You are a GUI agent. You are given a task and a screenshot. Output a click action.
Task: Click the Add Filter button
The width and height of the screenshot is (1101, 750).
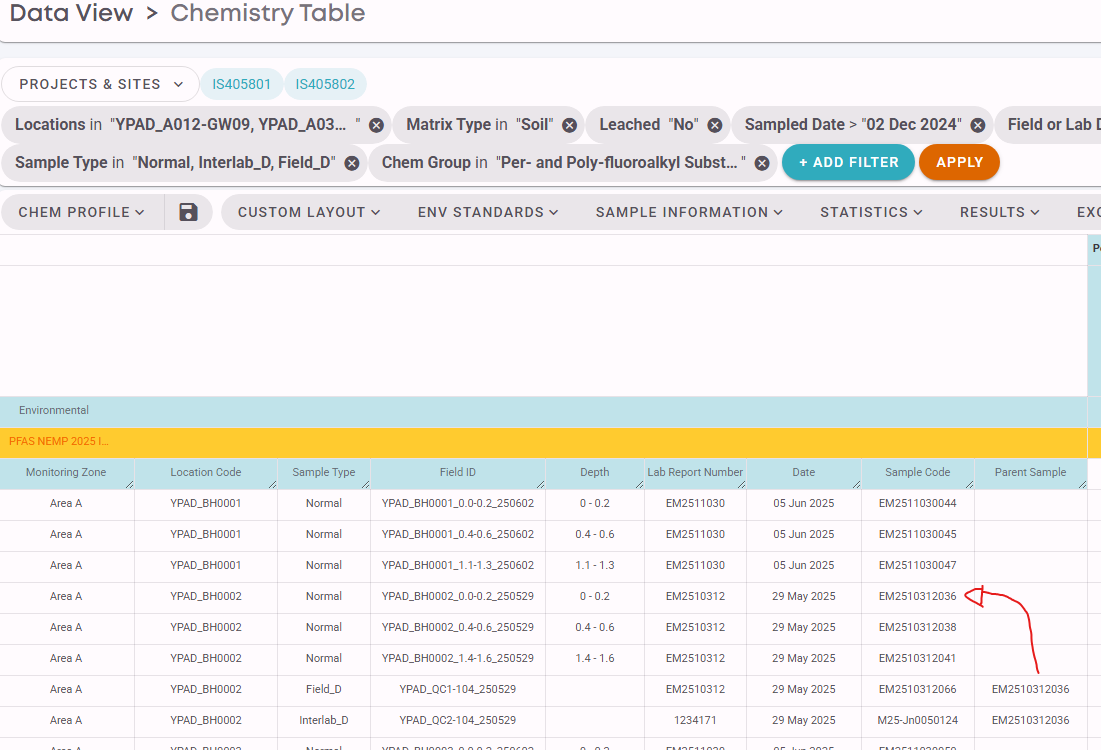pos(848,162)
